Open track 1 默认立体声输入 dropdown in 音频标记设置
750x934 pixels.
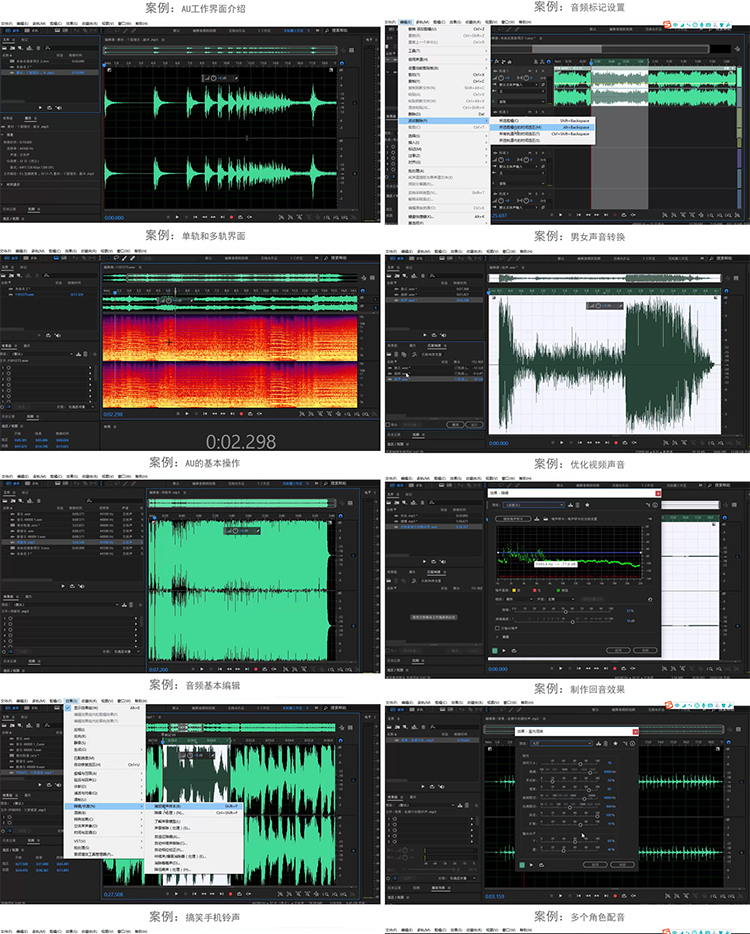coord(518,85)
